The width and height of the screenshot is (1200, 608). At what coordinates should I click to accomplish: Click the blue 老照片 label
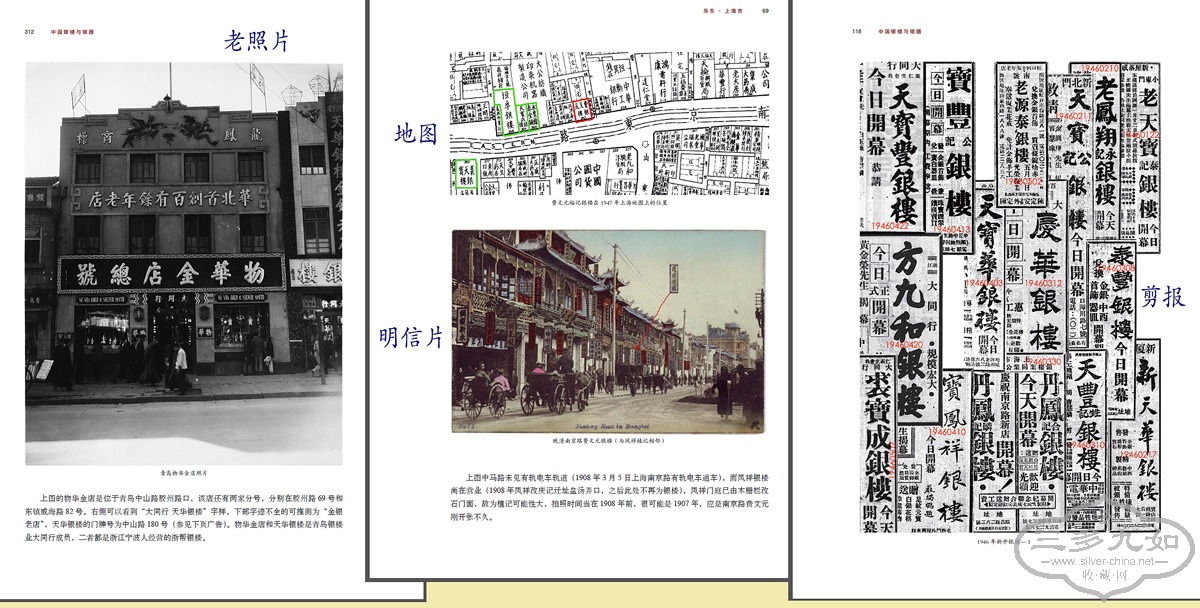point(256,41)
